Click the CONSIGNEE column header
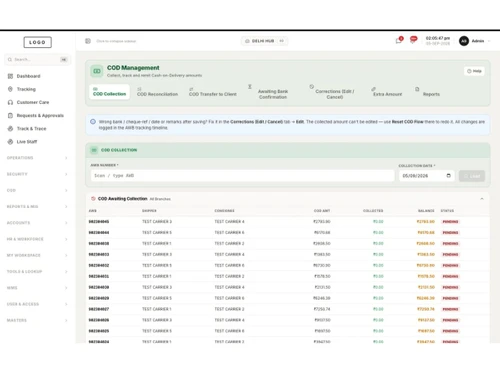 [224, 211]
